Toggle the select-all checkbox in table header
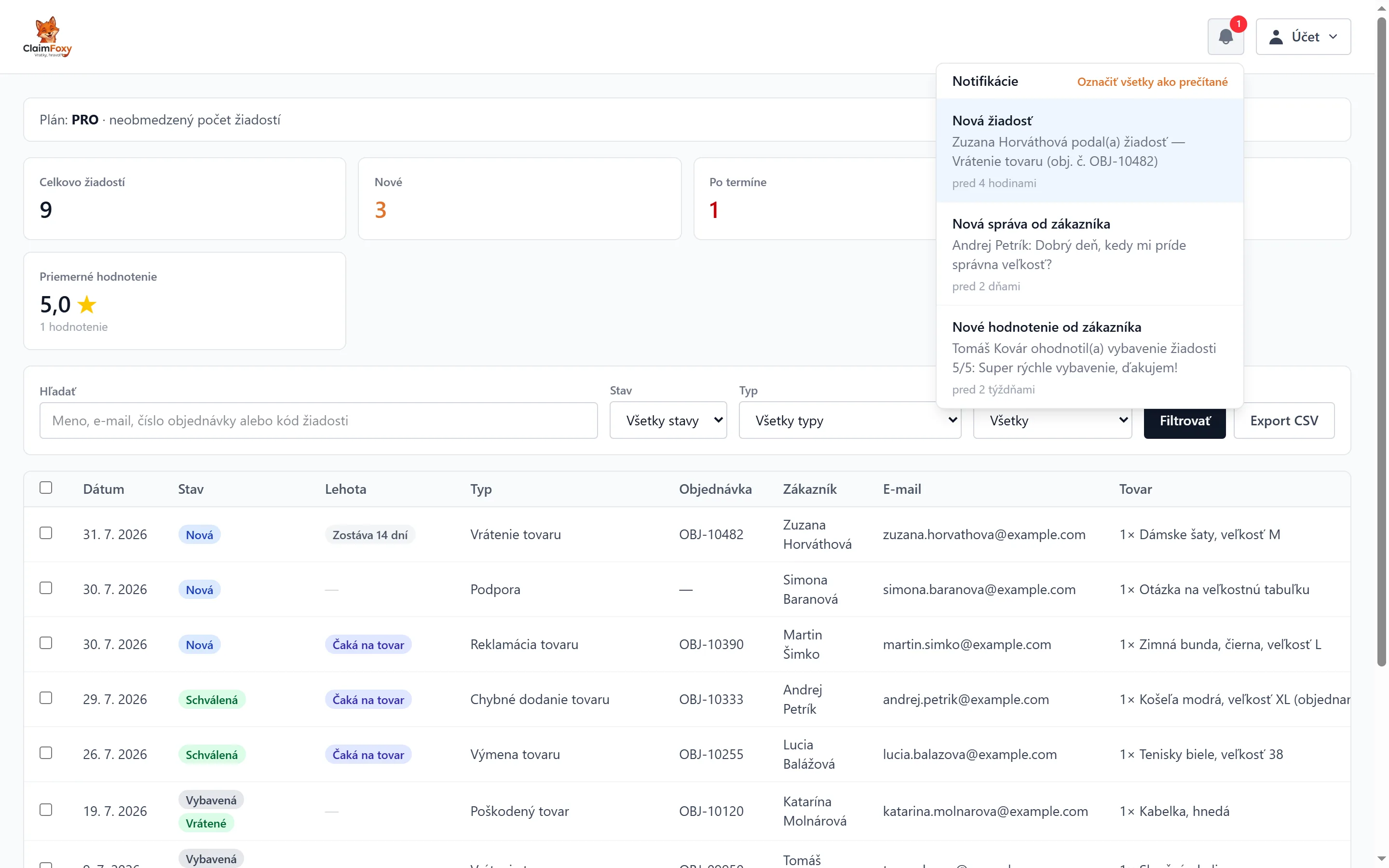The image size is (1389, 868). [46, 488]
